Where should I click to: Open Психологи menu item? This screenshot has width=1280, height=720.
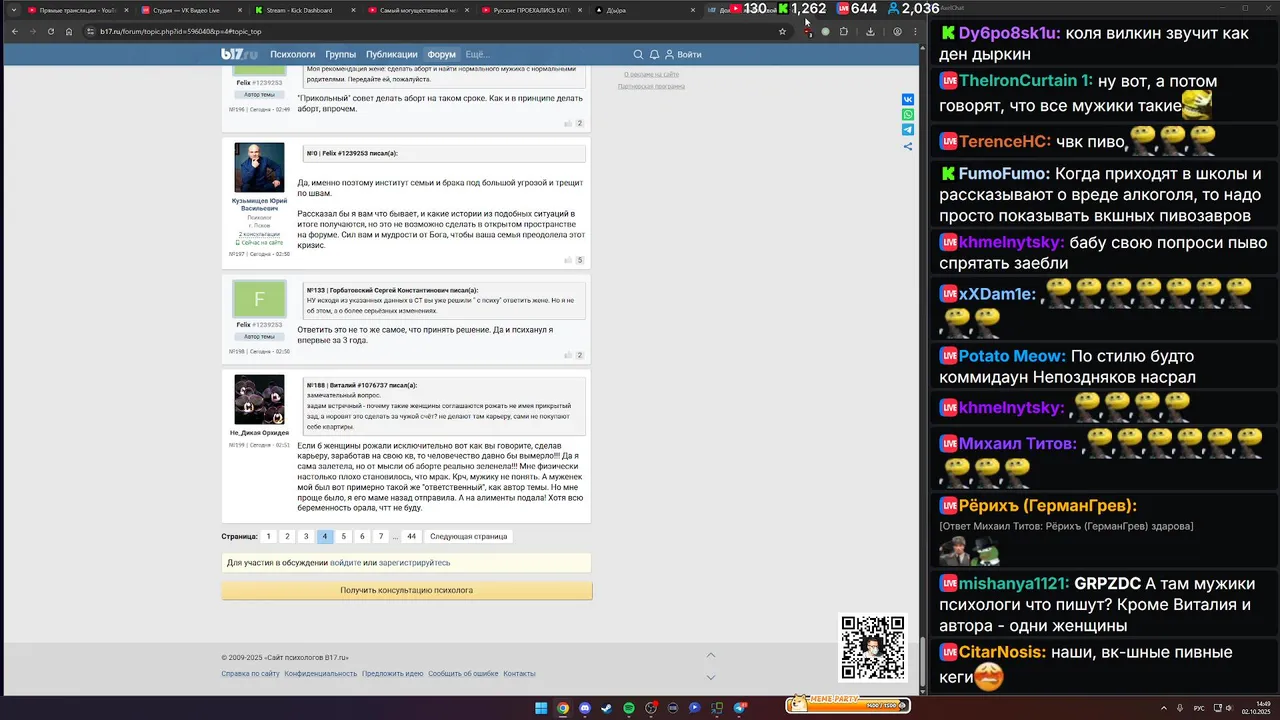tap(293, 54)
